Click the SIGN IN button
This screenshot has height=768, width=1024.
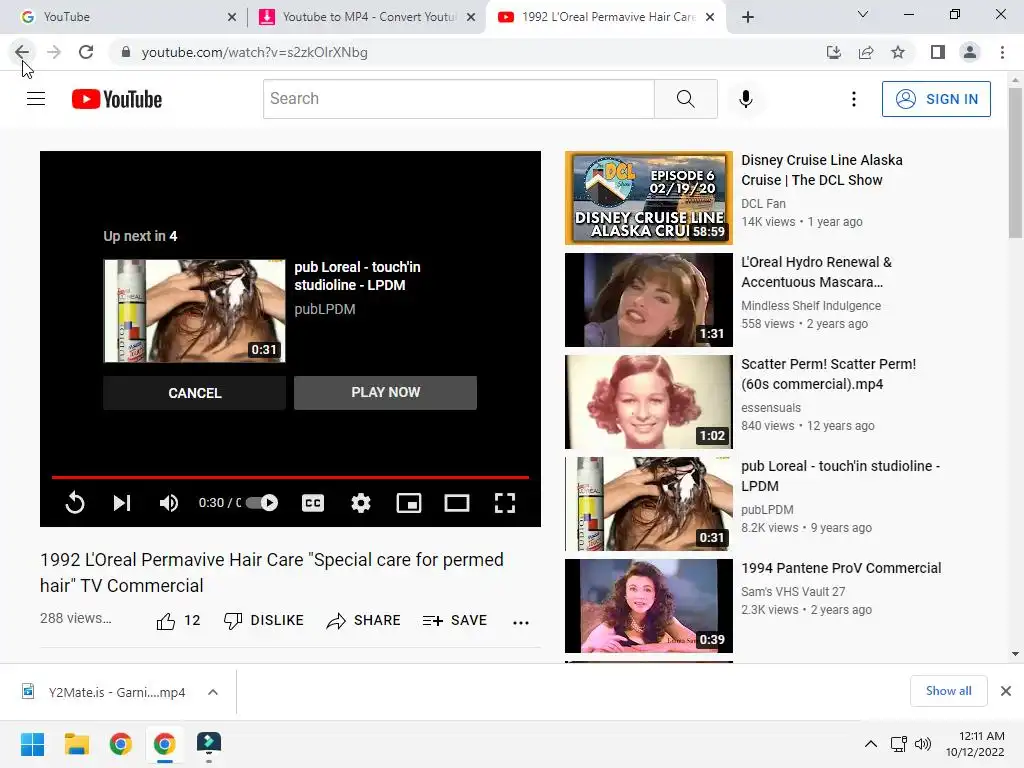click(936, 99)
